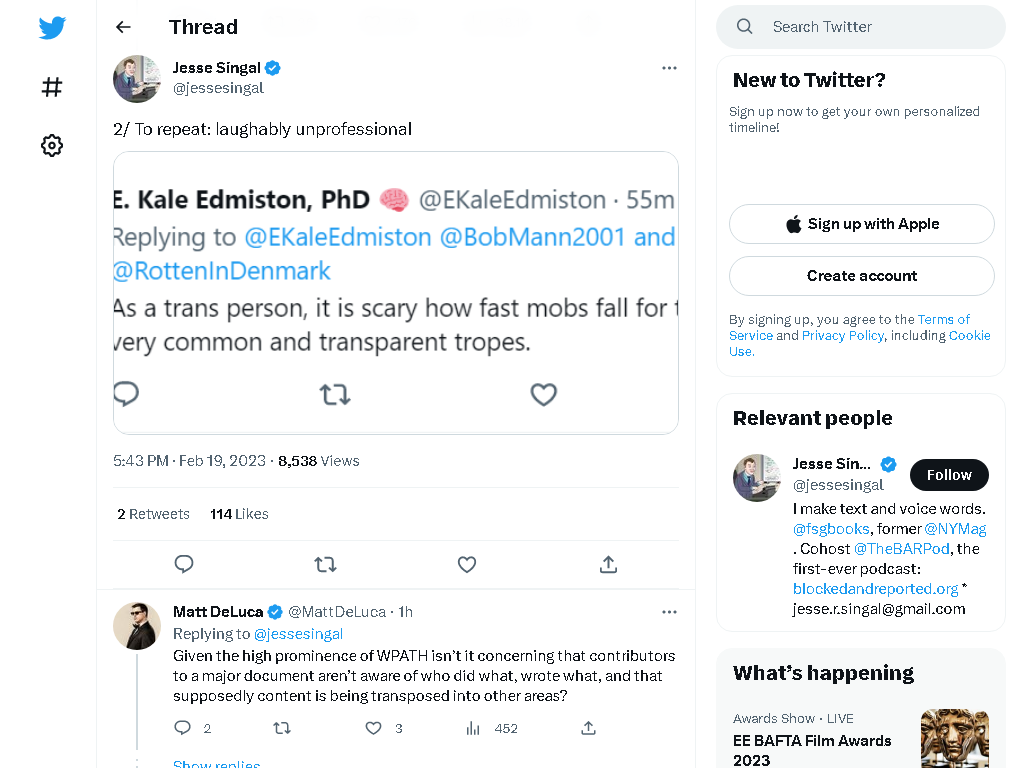Viewport: 1024px width, 768px height.
Task: View analytics on Matt DeLuca's reply
Action: pos(473,728)
